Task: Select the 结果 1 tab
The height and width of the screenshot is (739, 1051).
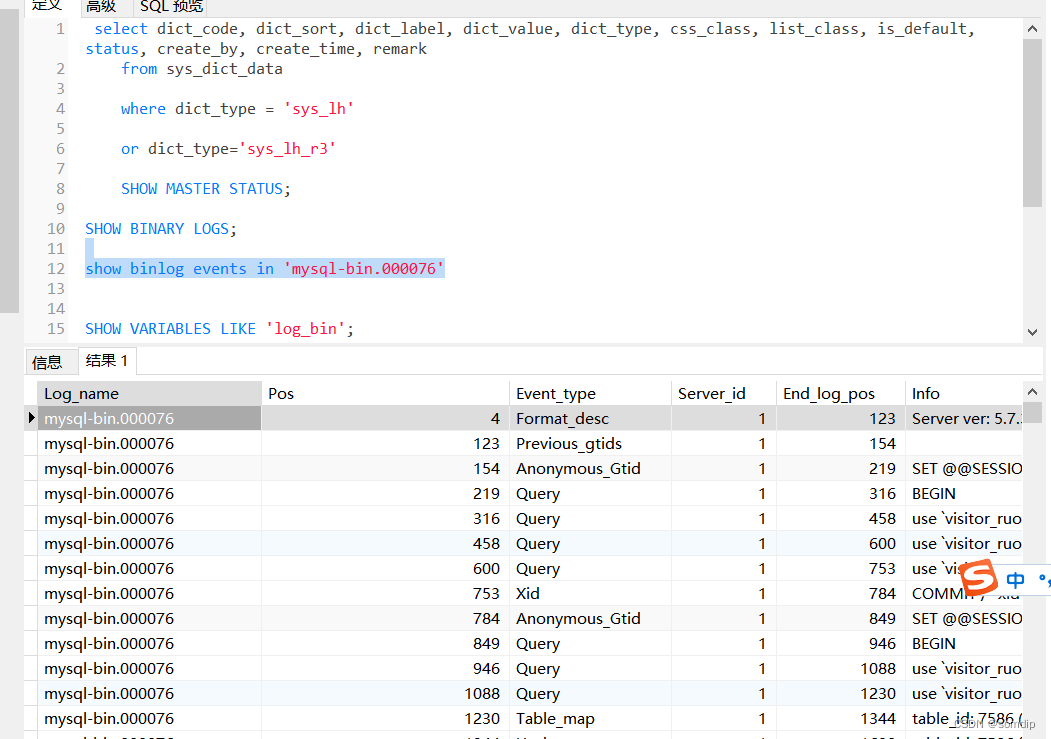Action: [106, 361]
